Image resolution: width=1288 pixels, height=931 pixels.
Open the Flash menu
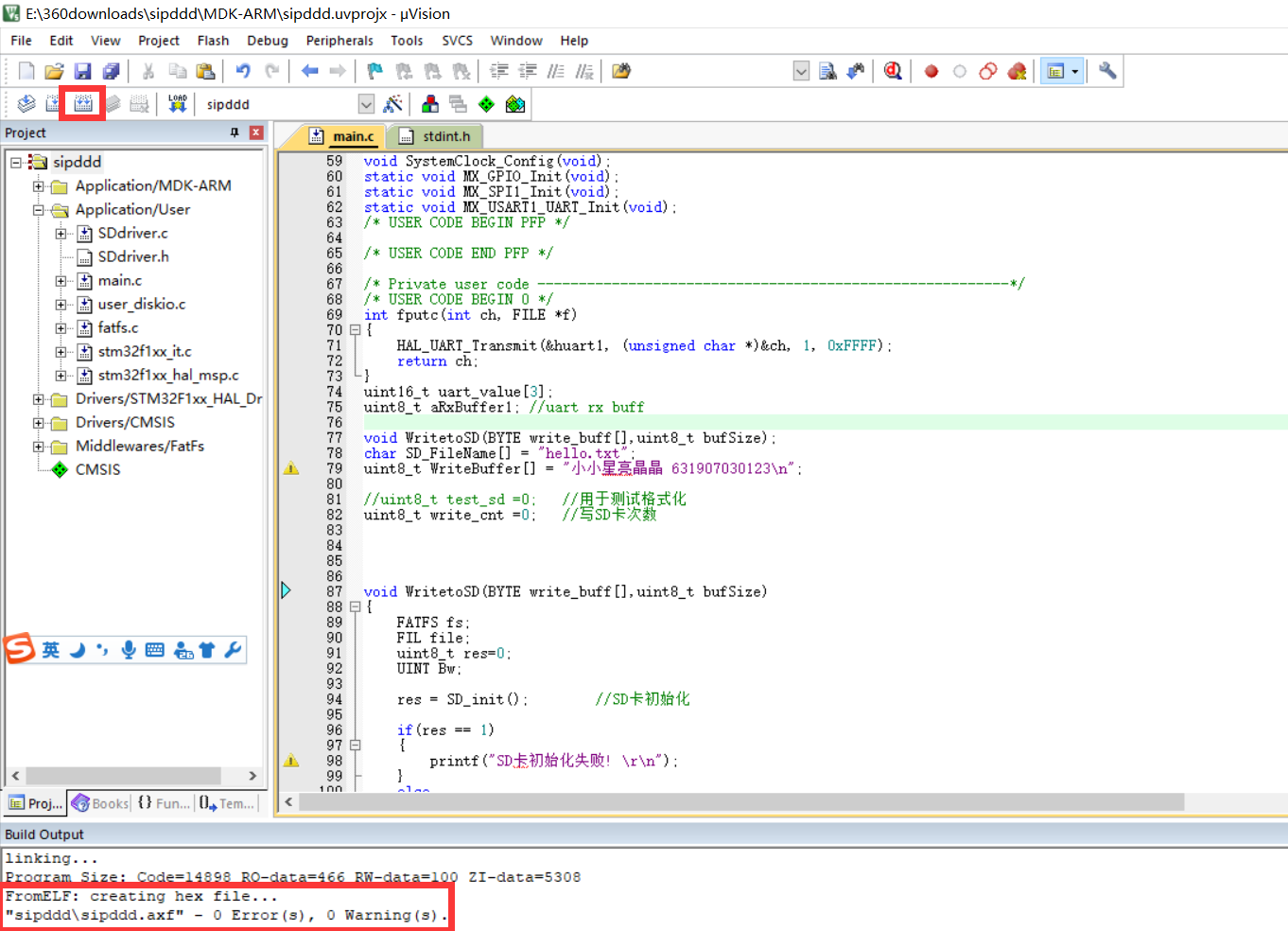pyautogui.click(x=213, y=41)
